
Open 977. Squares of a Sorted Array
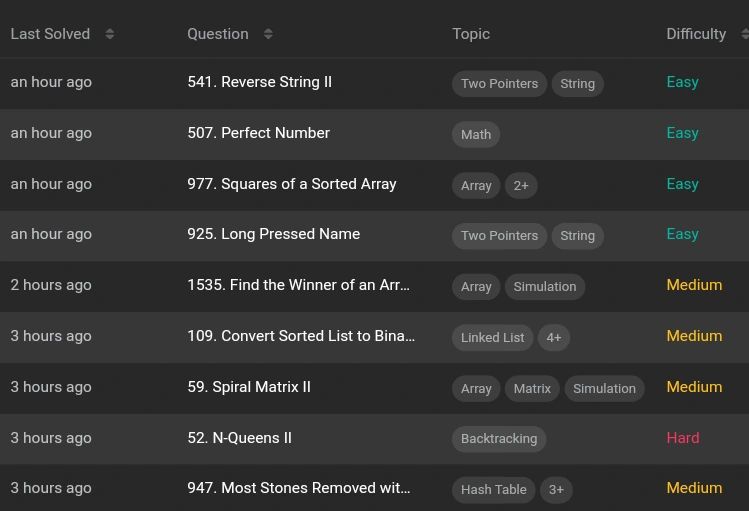click(x=292, y=184)
